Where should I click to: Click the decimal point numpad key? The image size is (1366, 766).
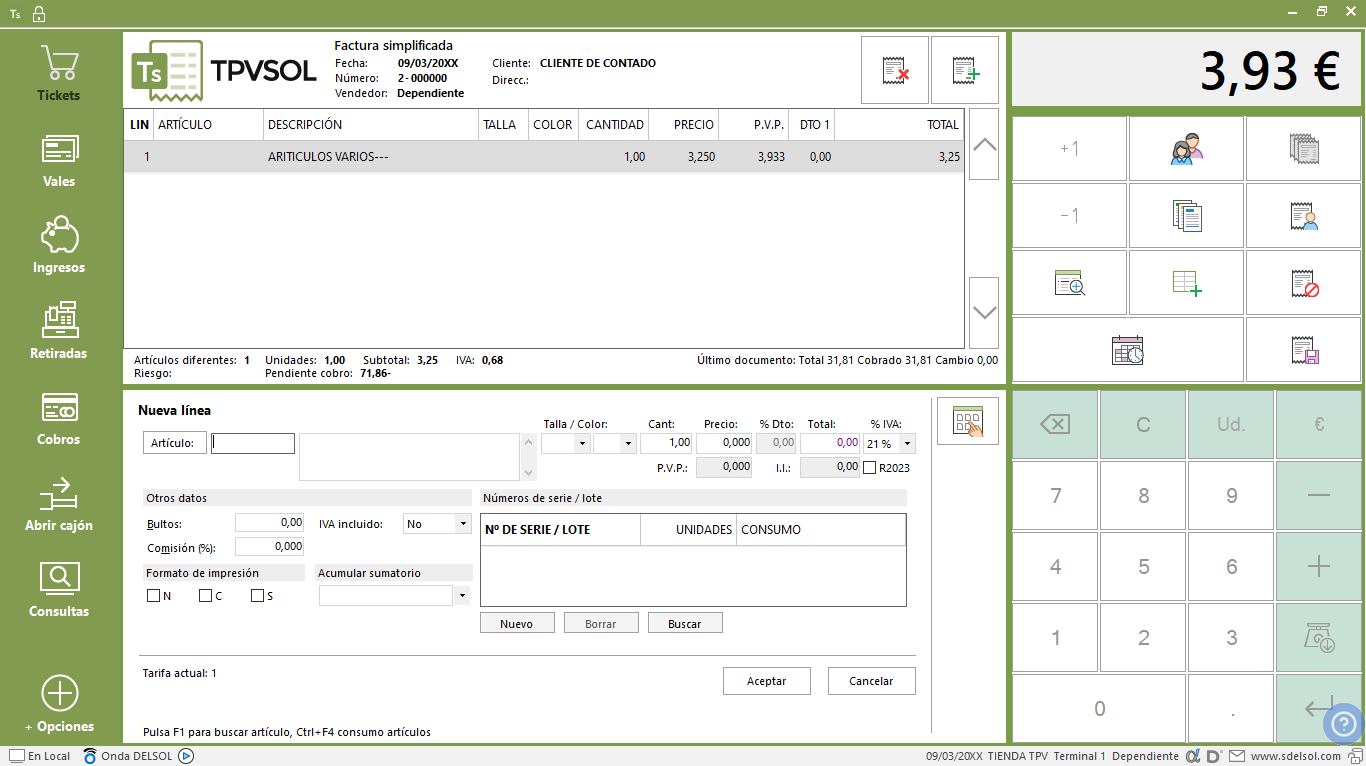[1231, 708]
